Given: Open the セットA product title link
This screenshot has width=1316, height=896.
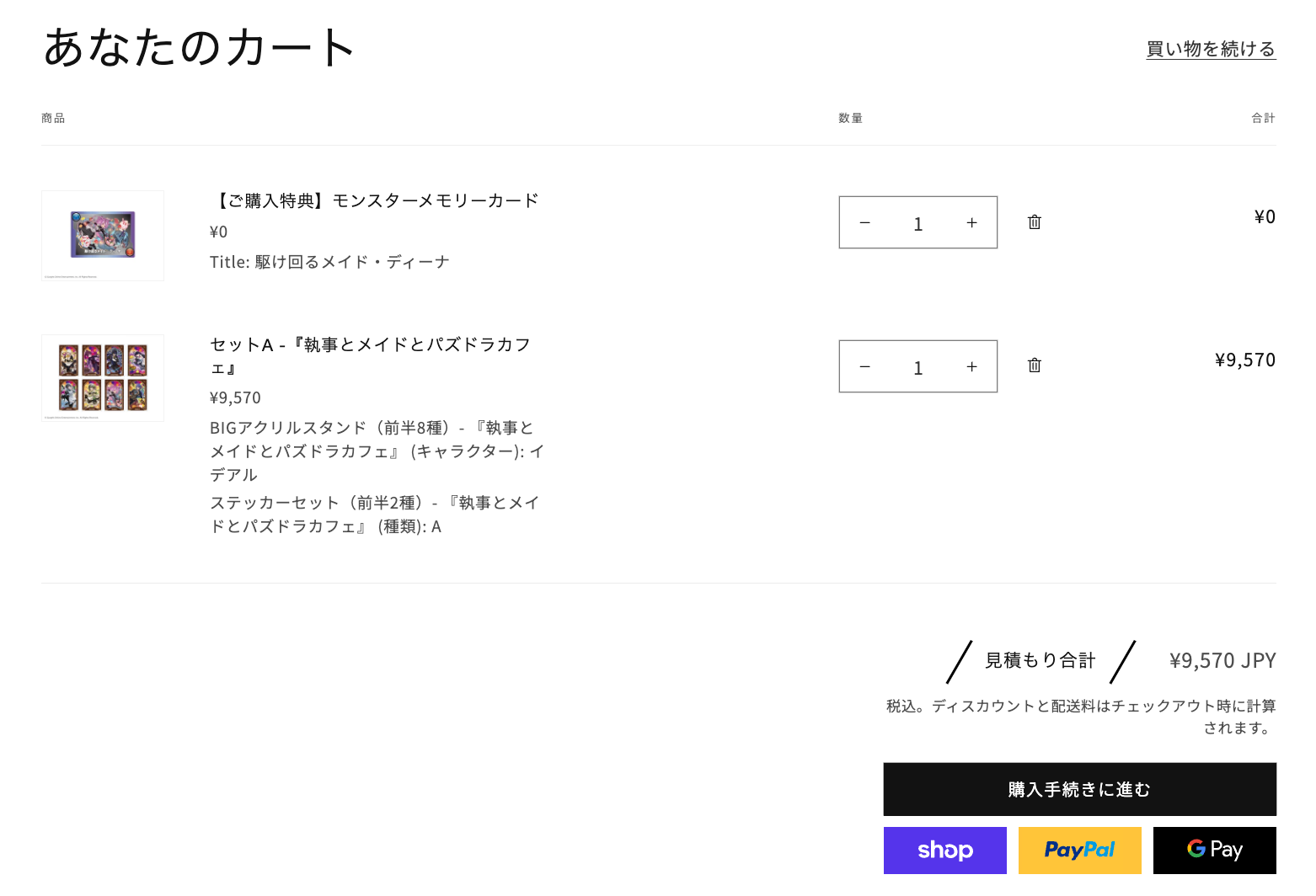Looking at the screenshot, I should [371, 356].
